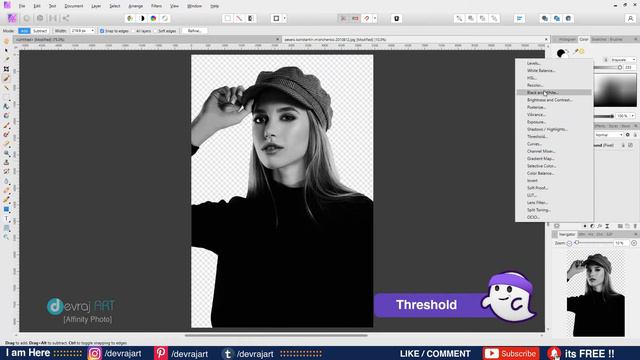
Task: Open the layer opacity percentage dropdown
Action: [x=633, y=116]
